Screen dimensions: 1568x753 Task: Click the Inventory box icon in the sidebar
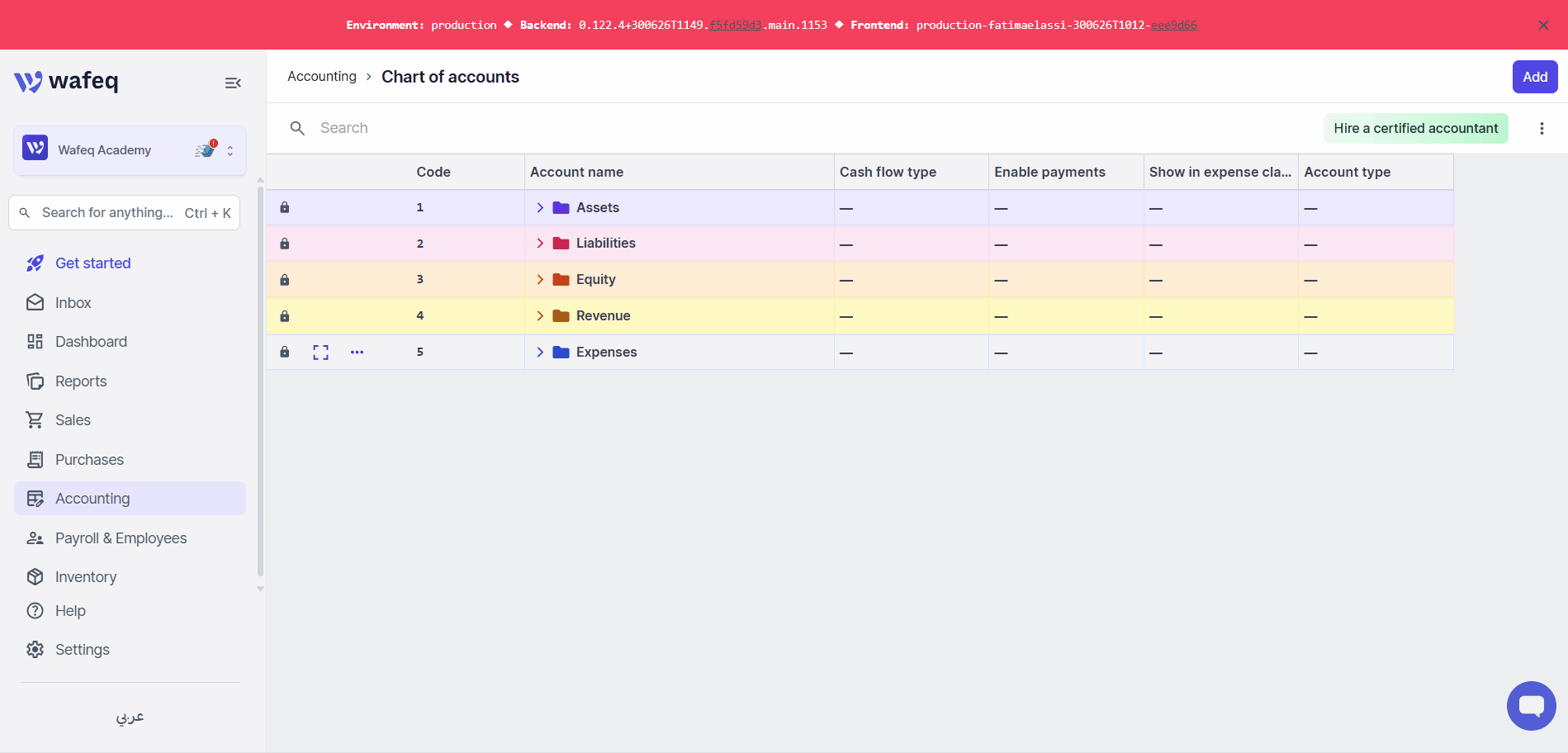click(35, 577)
